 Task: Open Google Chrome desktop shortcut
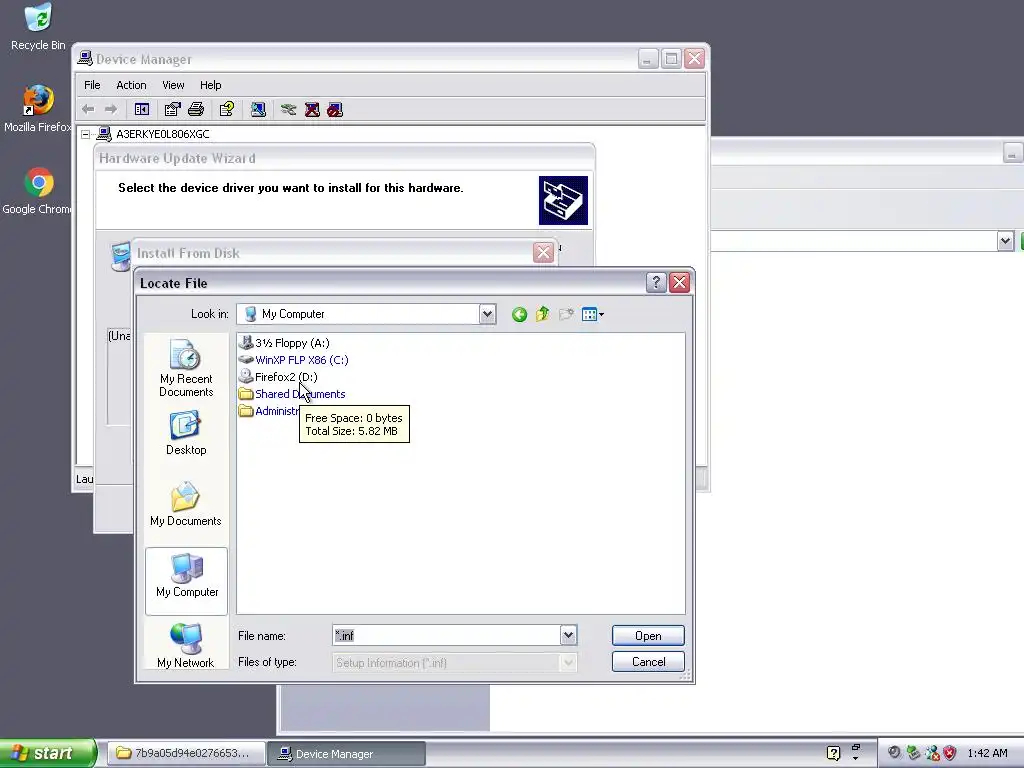pyautogui.click(x=38, y=191)
